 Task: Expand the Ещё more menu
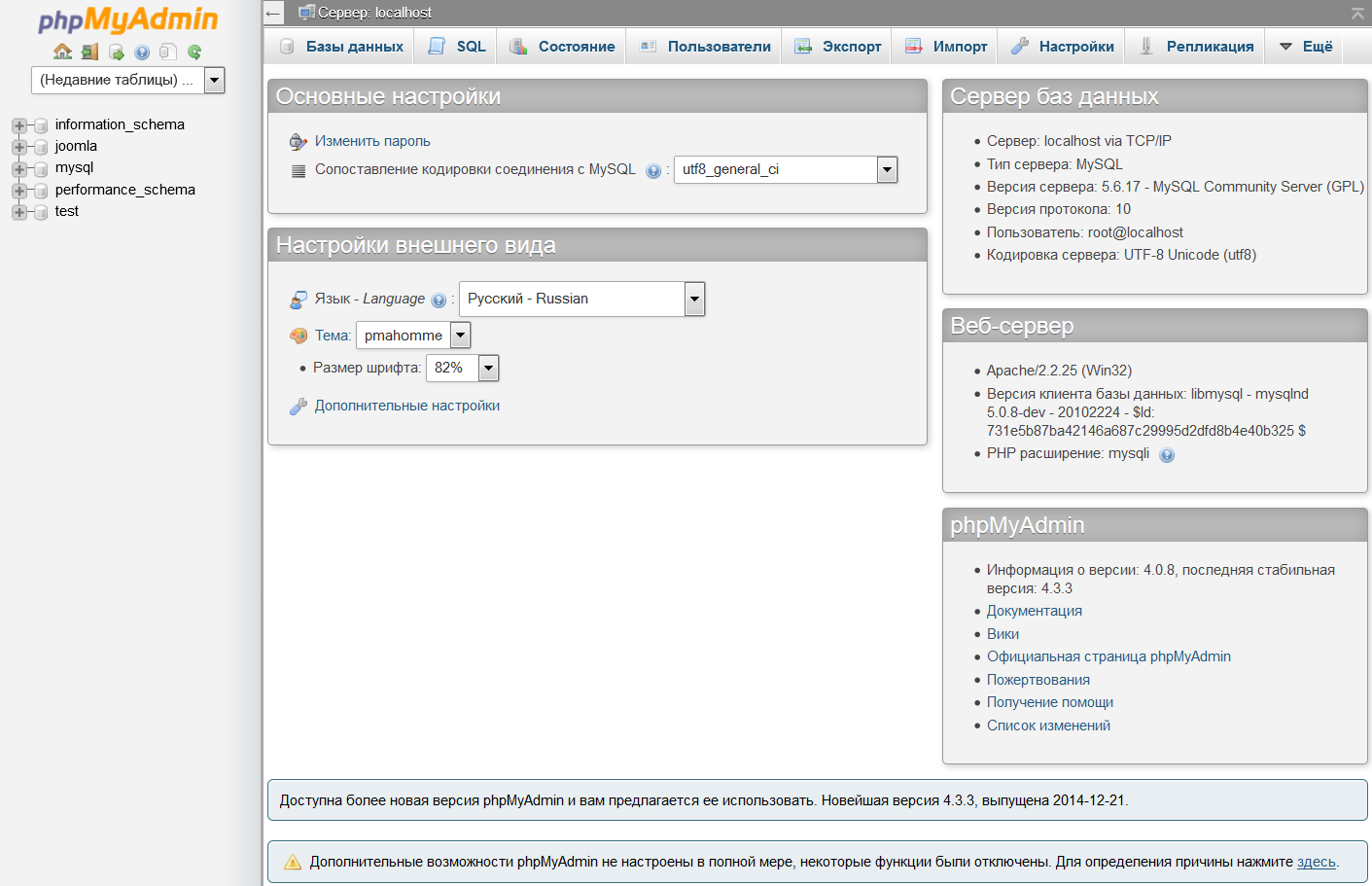pyautogui.click(x=1305, y=46)
